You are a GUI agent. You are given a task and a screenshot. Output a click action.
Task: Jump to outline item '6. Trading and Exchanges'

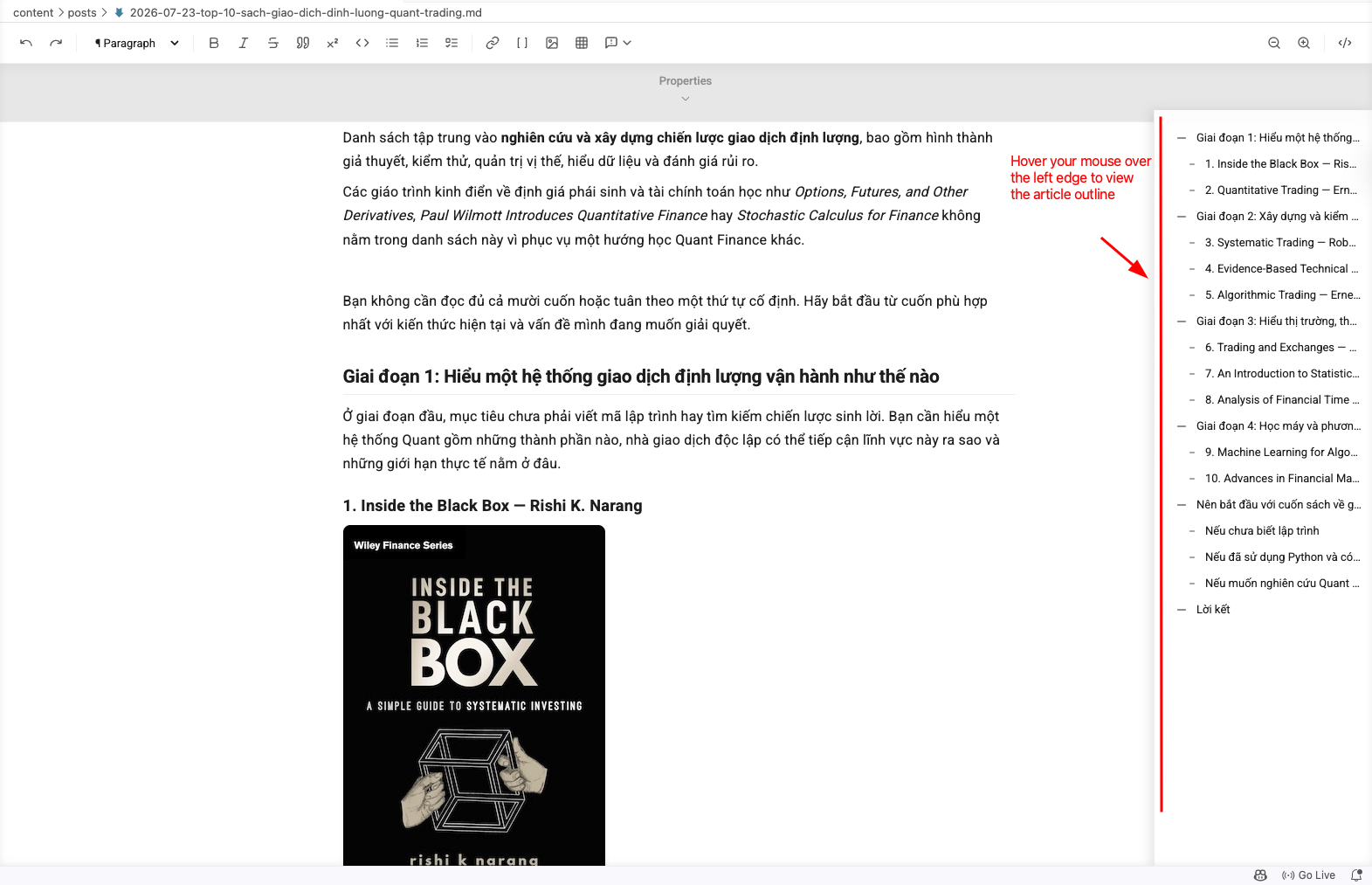pyautogui.click(x=1281, y=347)
